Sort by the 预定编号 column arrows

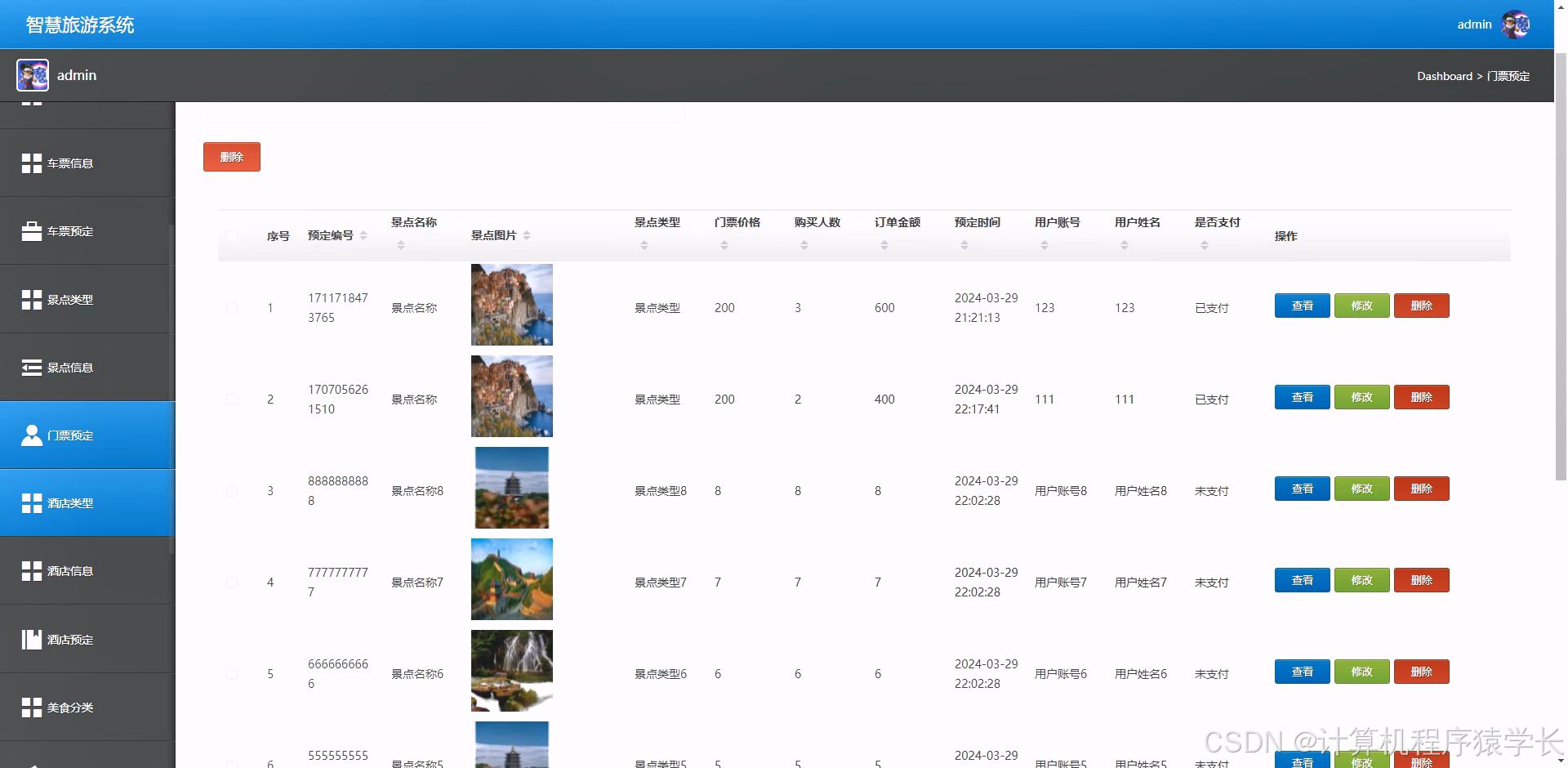click(x=363, y=235)
